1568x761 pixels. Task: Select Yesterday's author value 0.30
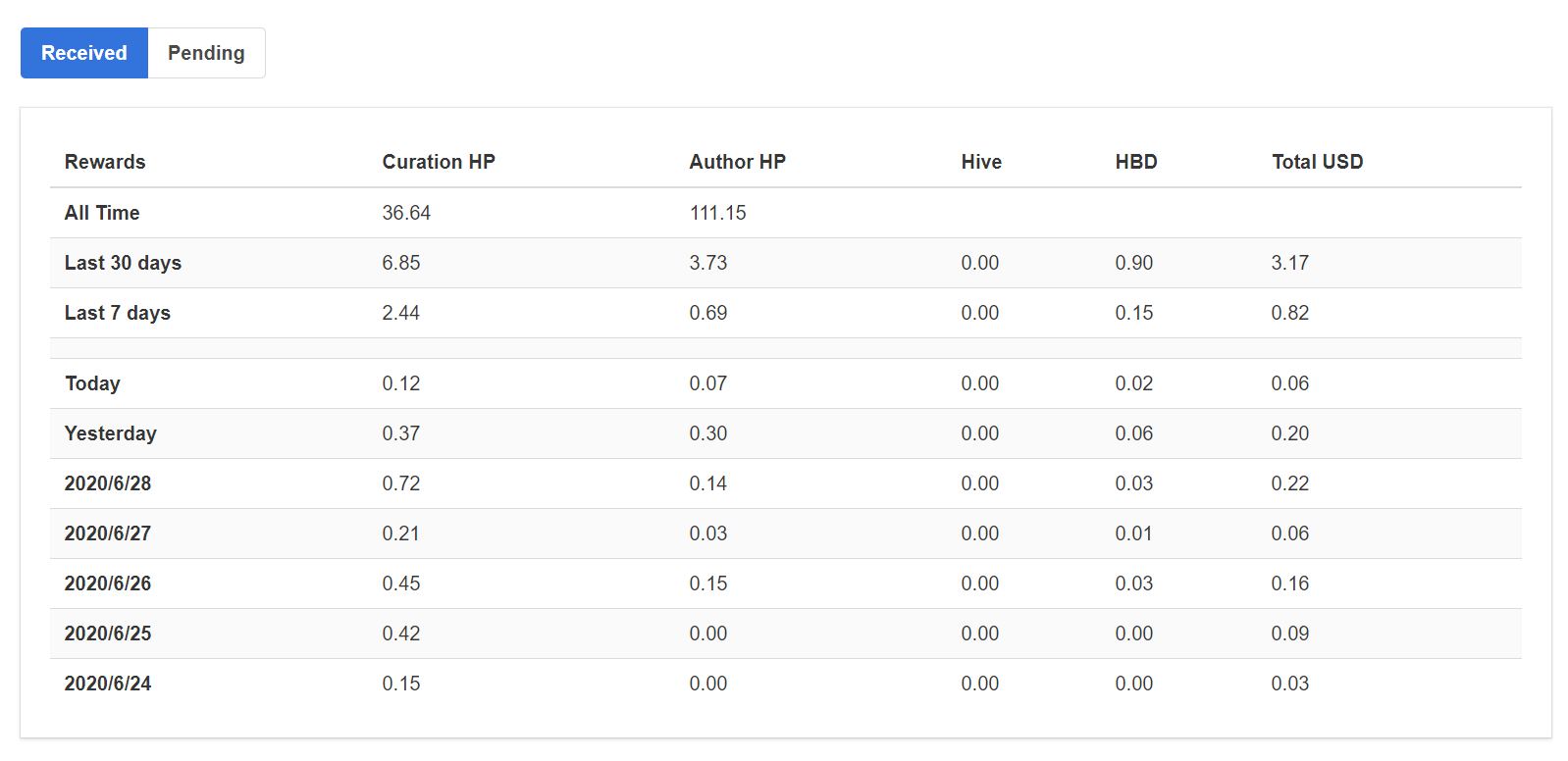click(x=708, y=433)
